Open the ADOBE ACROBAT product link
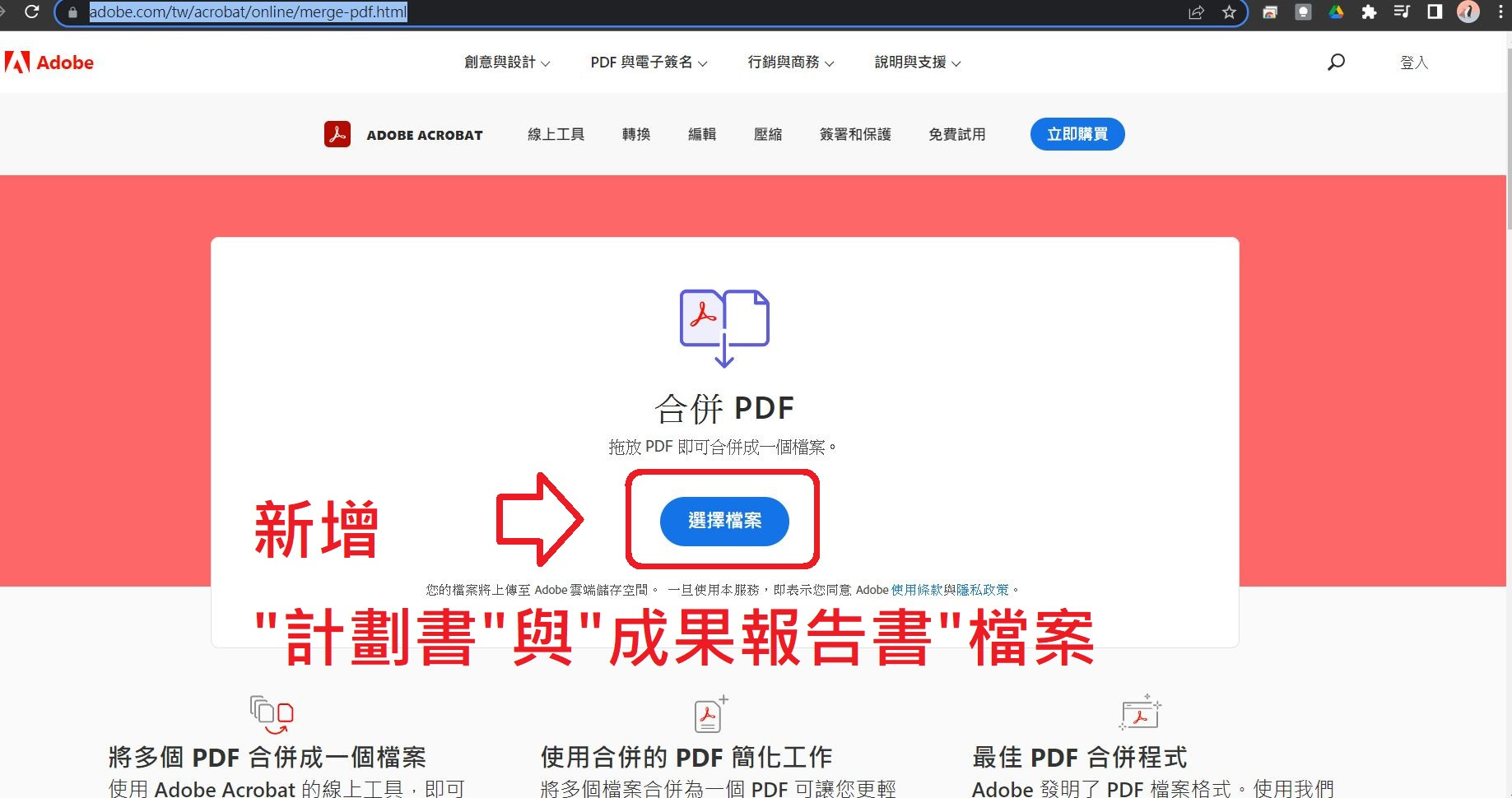 425,135
